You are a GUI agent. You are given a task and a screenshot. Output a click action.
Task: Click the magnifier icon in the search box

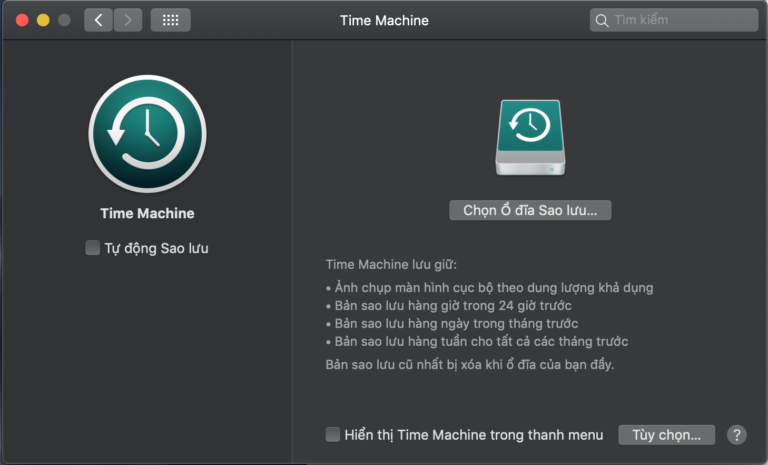(601, 21)
